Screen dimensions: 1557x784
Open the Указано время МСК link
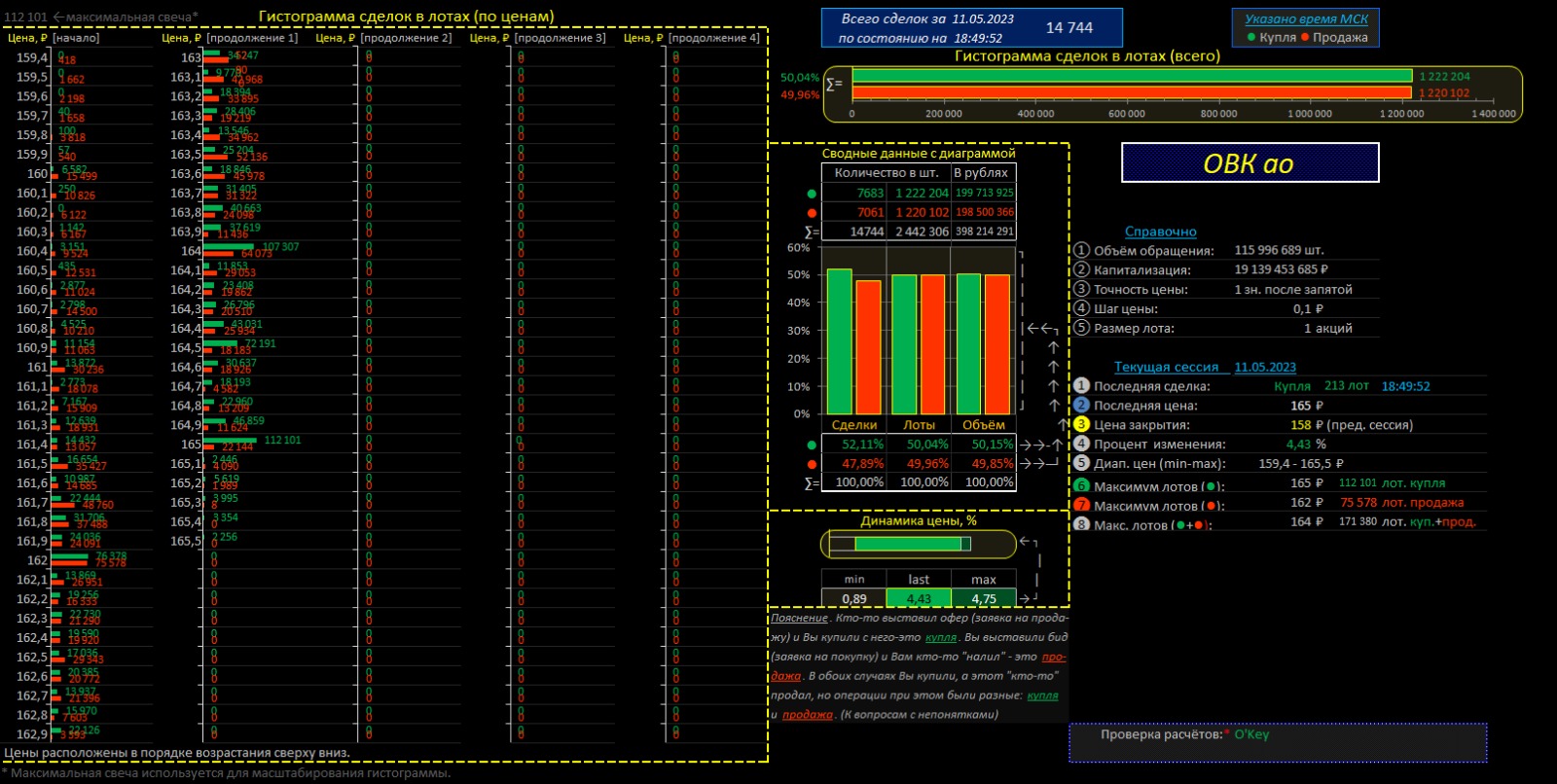tap(1306, 18)
